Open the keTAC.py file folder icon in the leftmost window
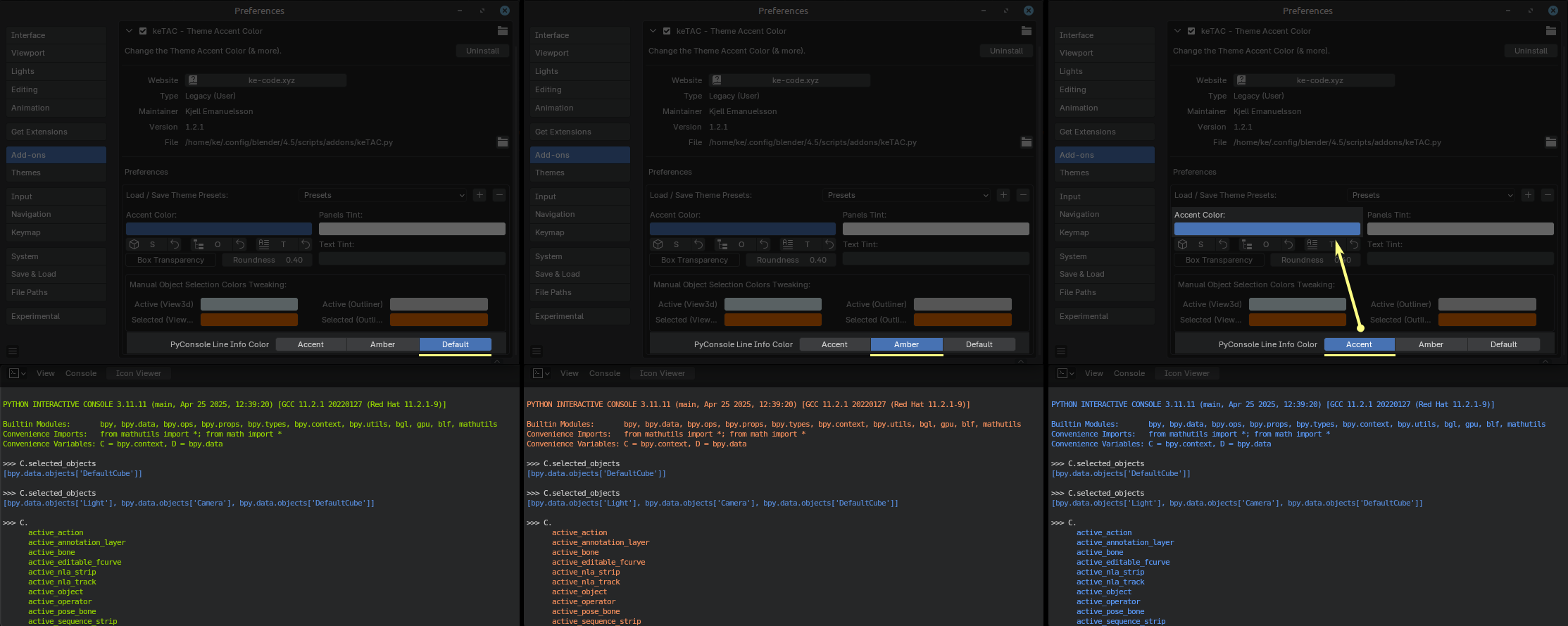This screenshot has width=1568, height=626. 503,142
